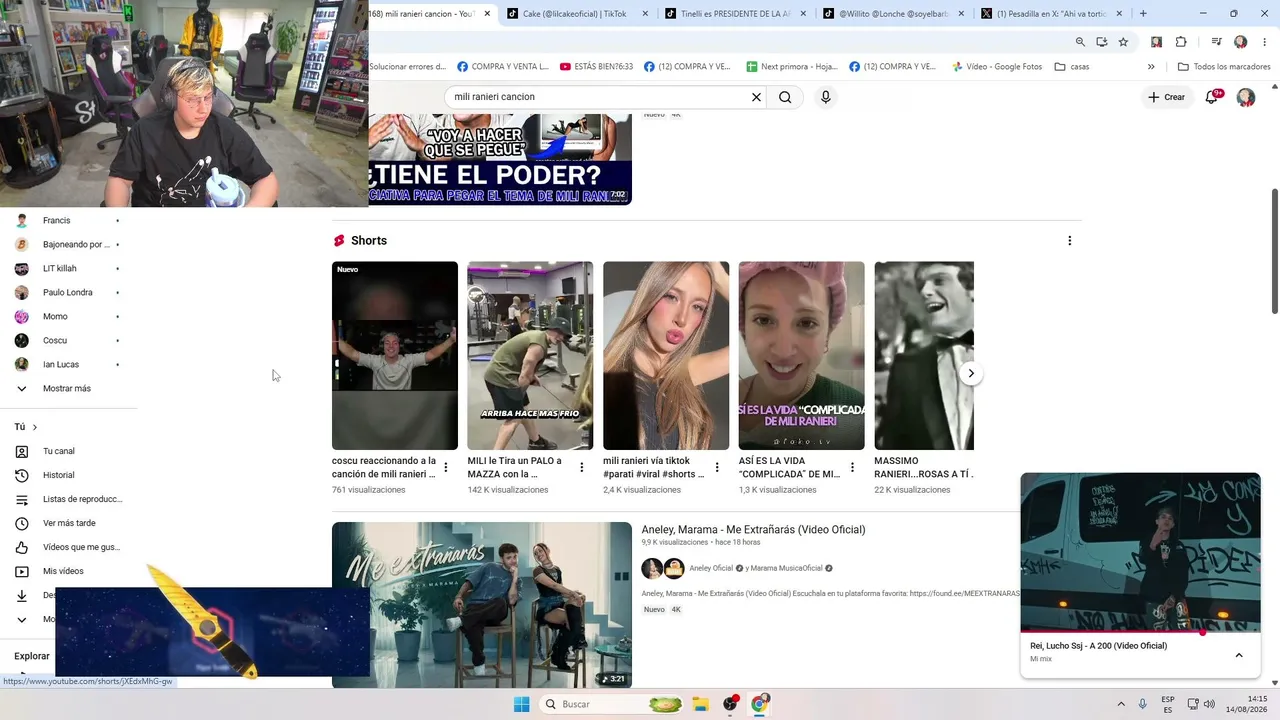Open the Todos los marcadores folder
Screen dimensions: 1280x720
click(x=1224, y=67)
